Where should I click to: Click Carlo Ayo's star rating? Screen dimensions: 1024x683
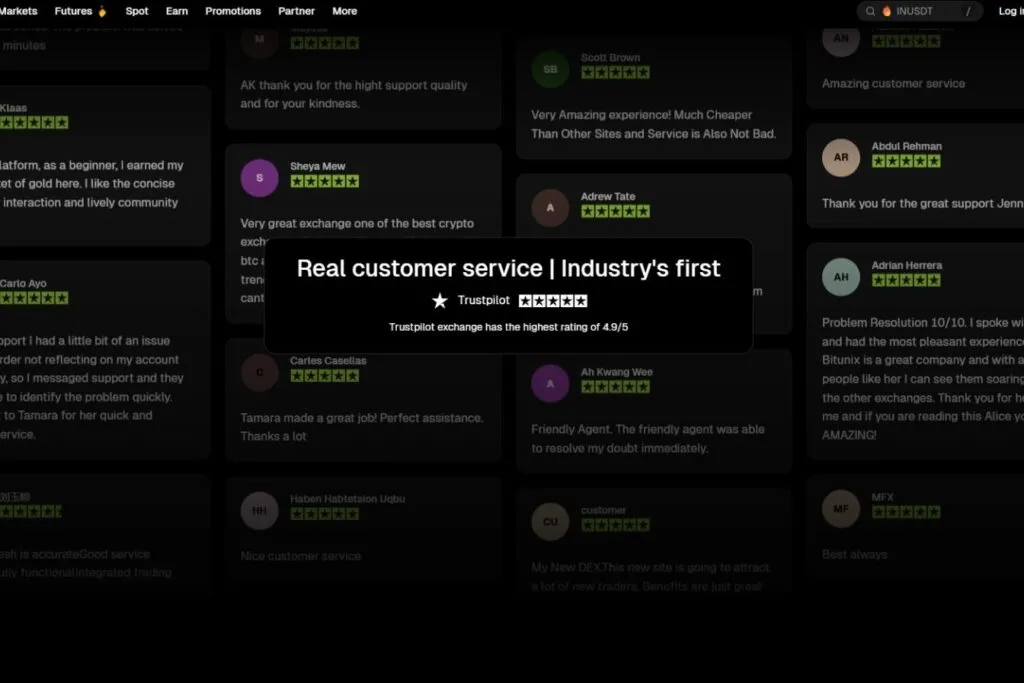34,298
